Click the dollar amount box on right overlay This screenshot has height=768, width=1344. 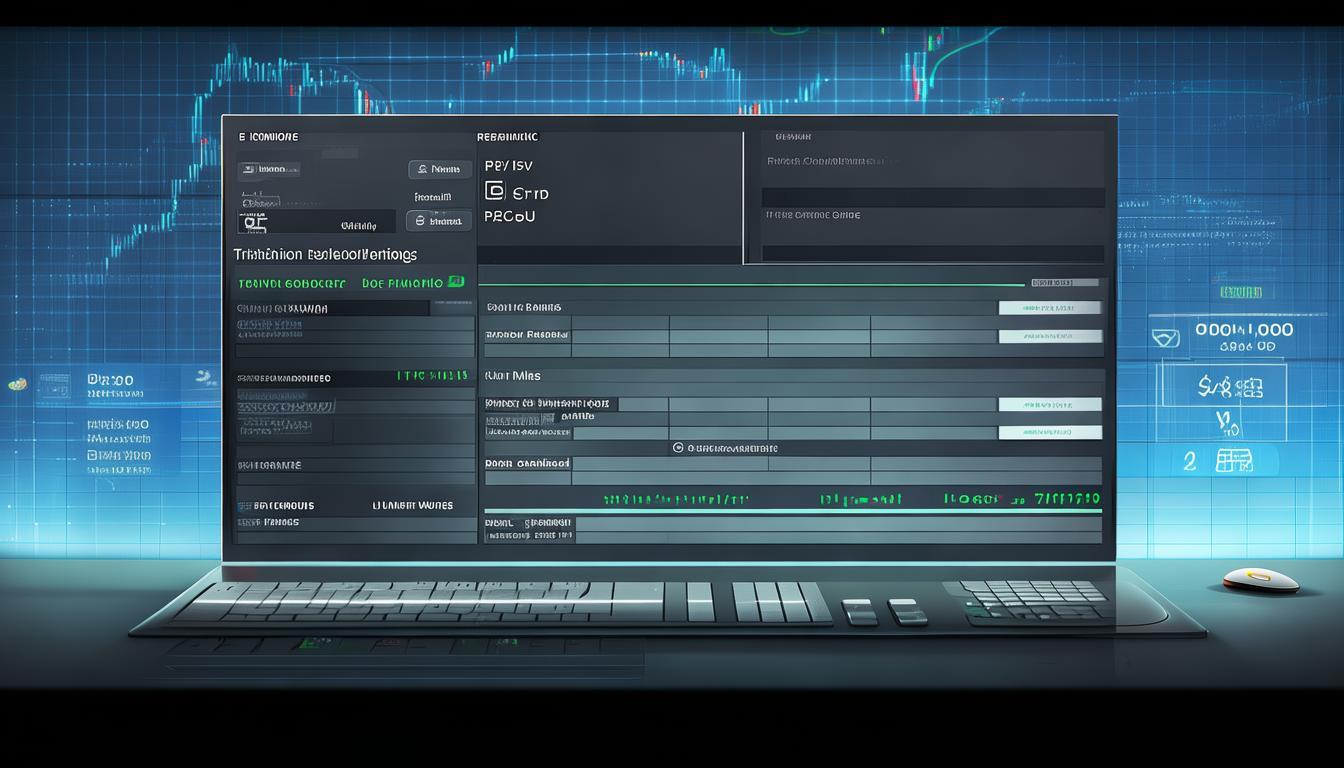pos(1222,384)
